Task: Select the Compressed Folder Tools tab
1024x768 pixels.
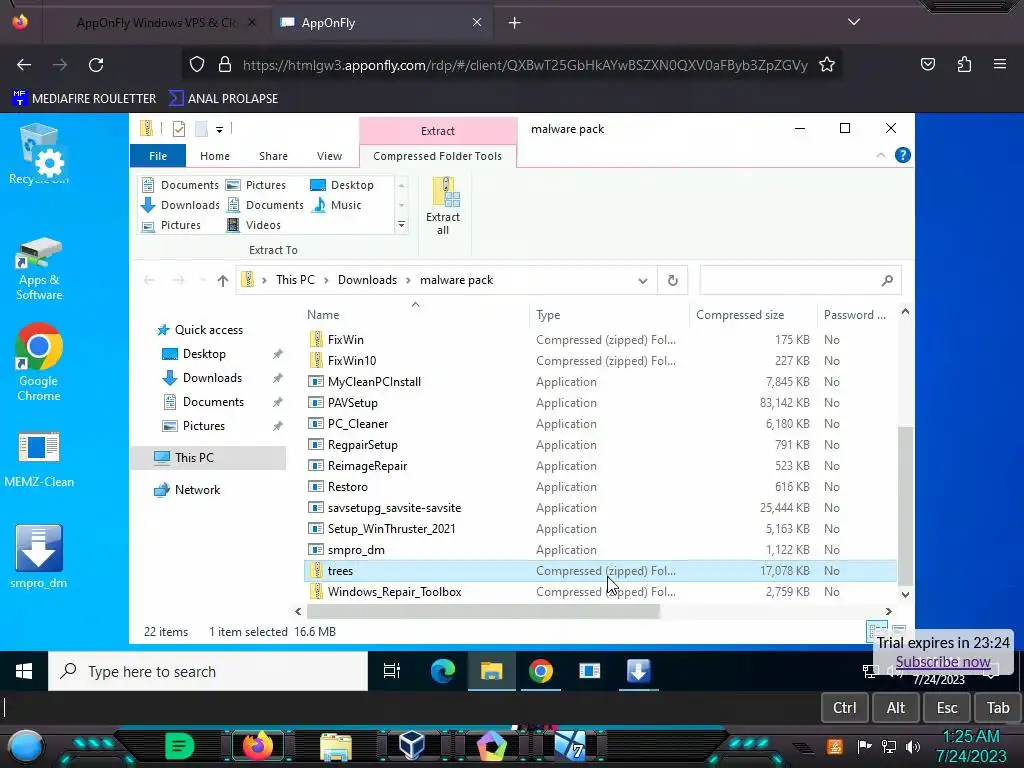Action: point(438,156)
